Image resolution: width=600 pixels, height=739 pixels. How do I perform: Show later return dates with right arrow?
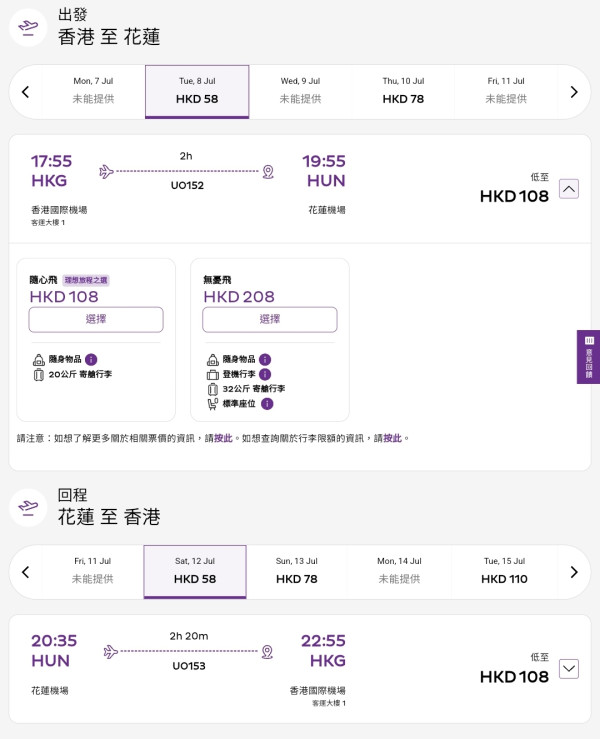pos(574,572)
